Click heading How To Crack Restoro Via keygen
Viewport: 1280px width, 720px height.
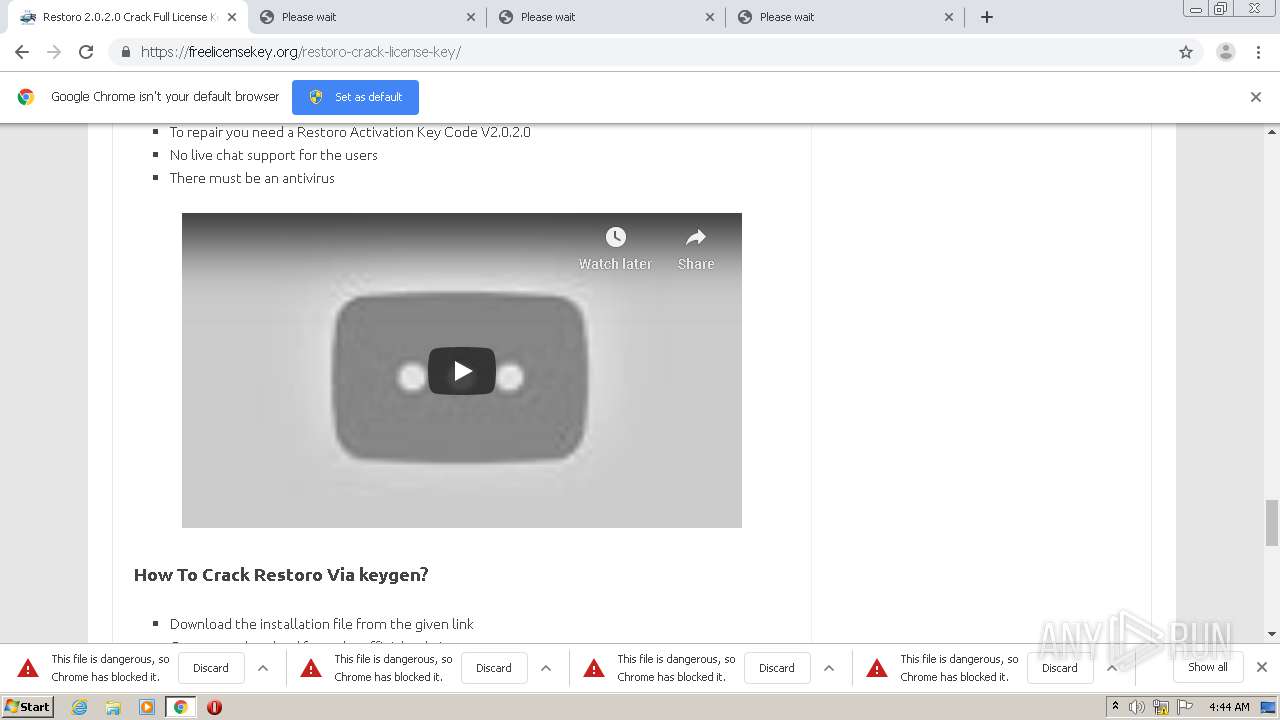click(281, 575)
